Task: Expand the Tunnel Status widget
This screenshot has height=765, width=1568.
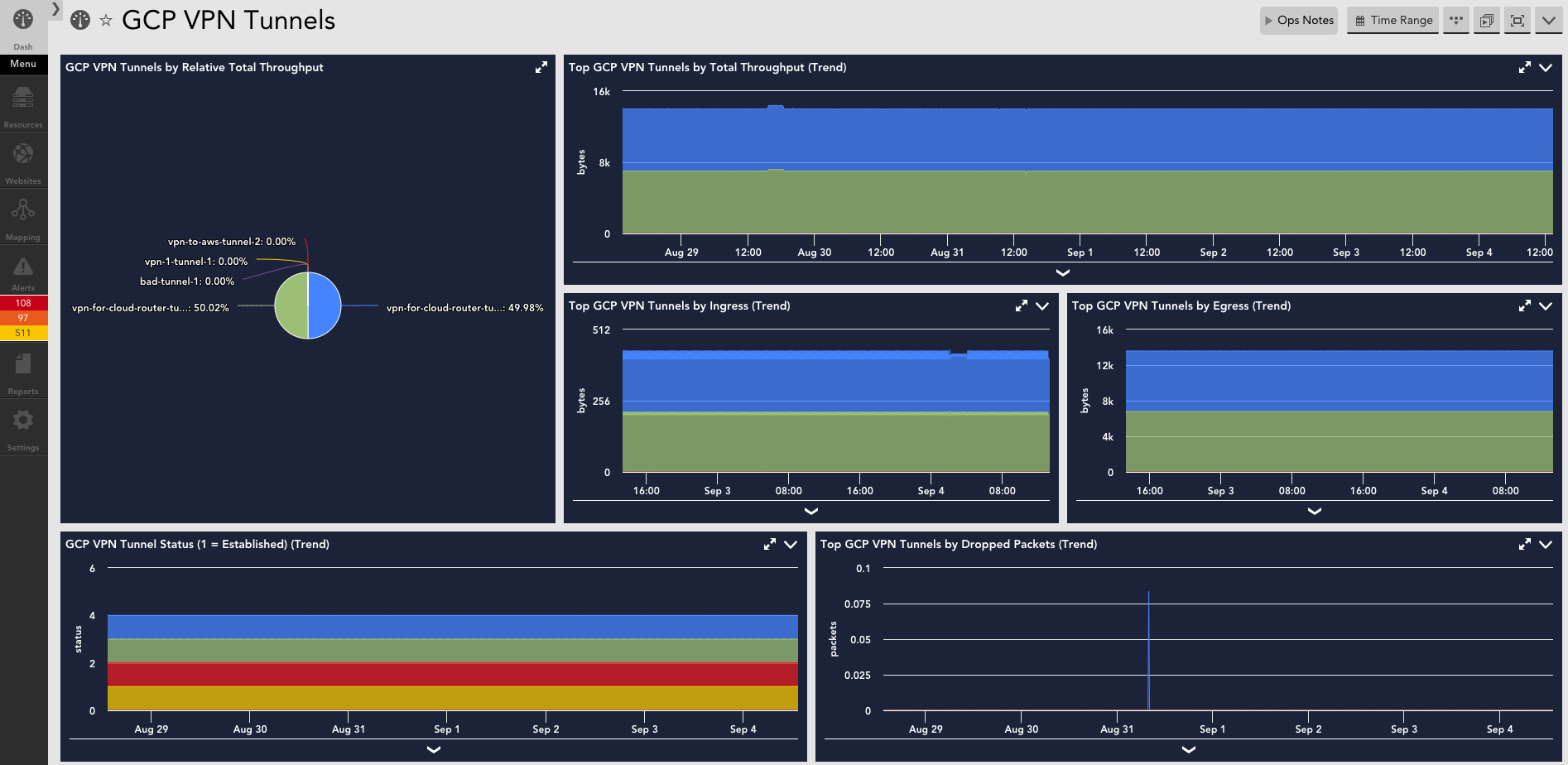Action: 770,545
